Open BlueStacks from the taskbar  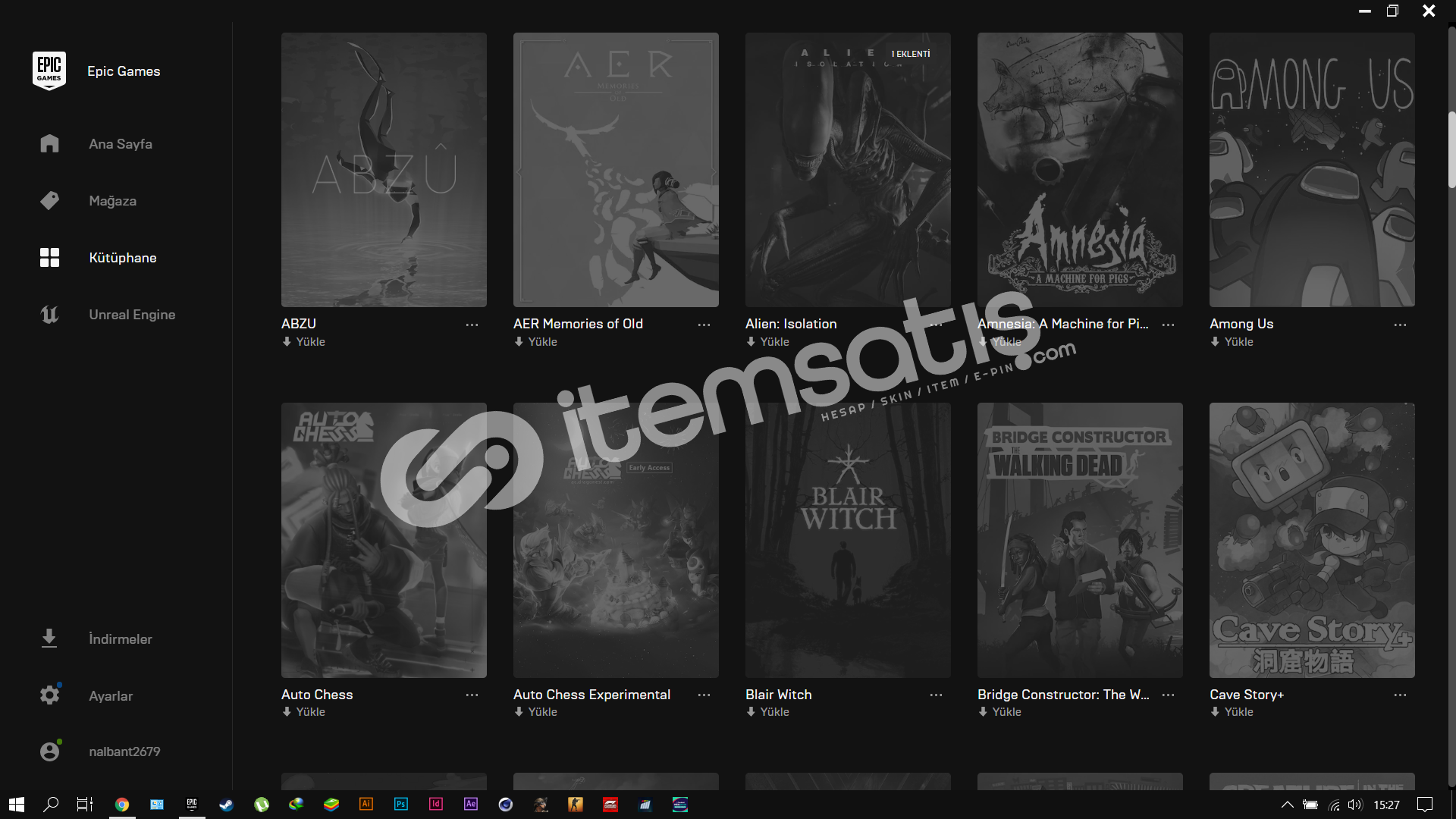(331, 805)
